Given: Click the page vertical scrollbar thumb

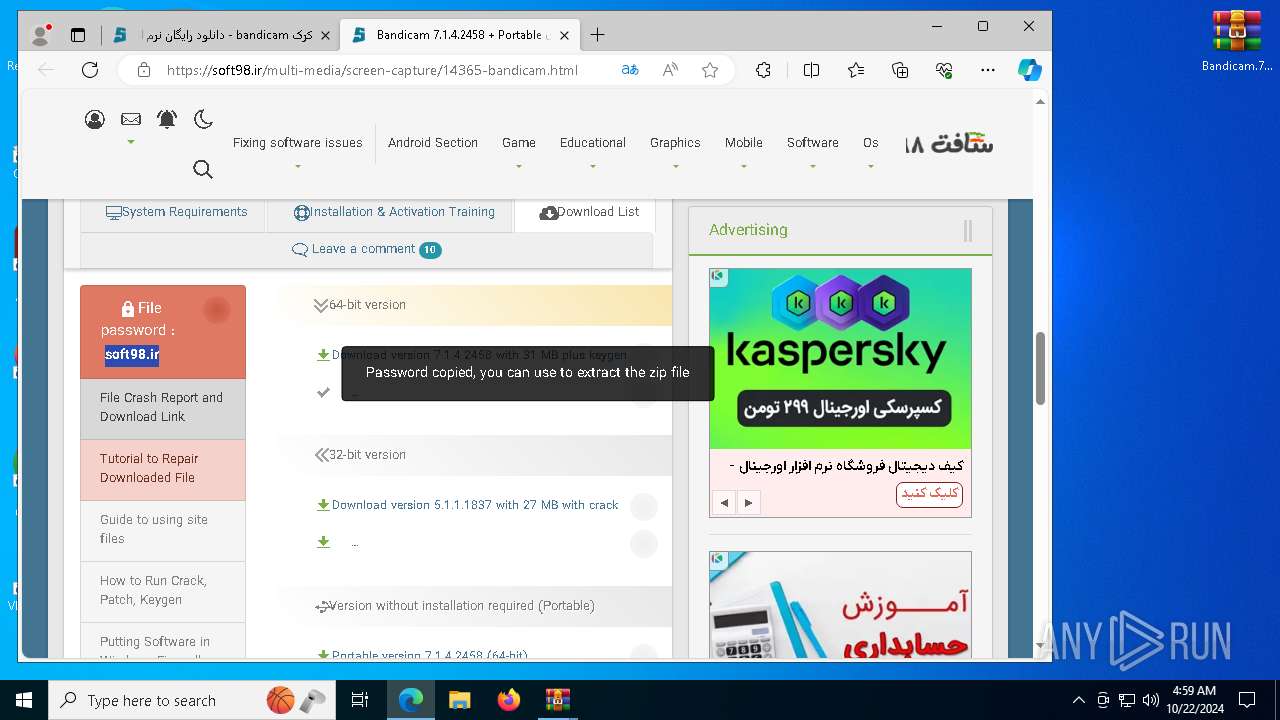Looking at the screenshot, I should point(1040,368).
